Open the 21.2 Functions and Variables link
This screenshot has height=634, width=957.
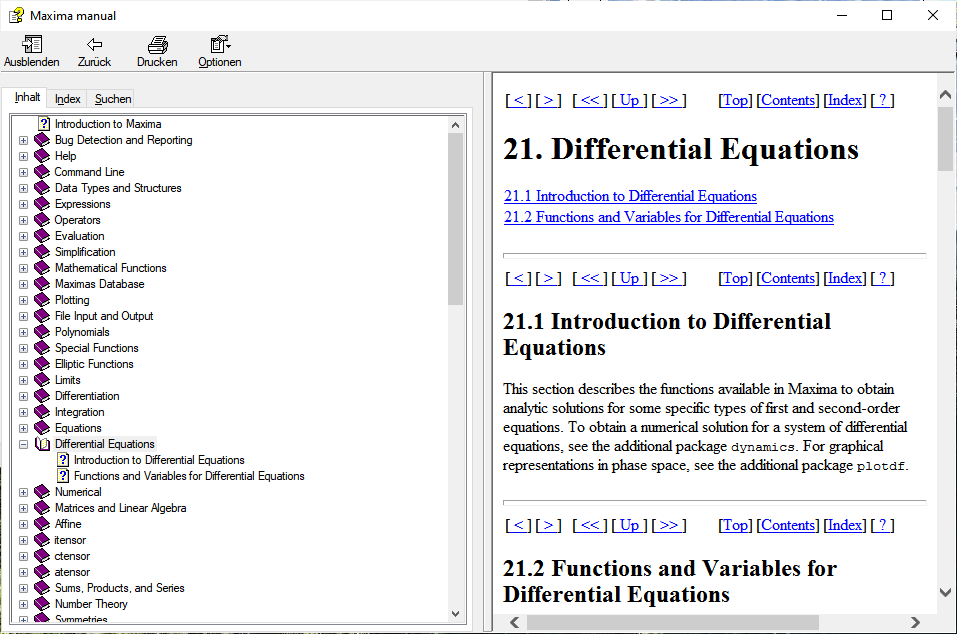coord(668,217)
